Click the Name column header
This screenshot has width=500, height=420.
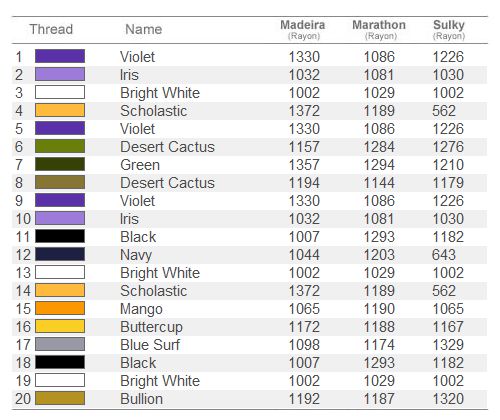click(144, 29)
